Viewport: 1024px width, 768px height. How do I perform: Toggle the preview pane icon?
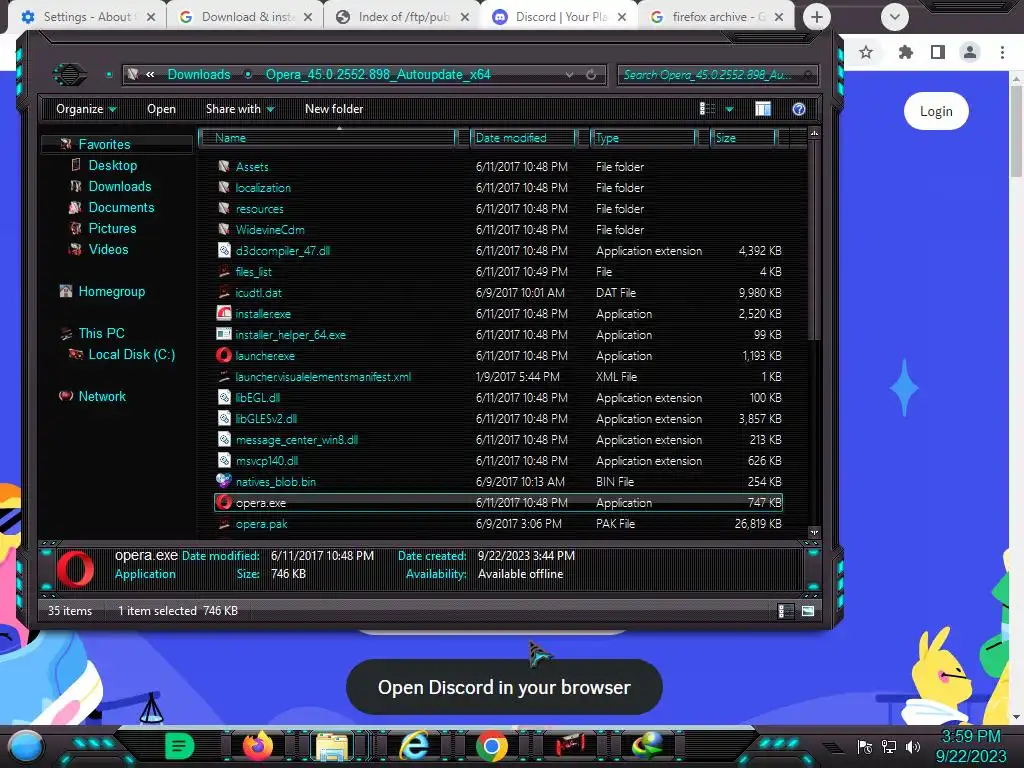(763, 109)
